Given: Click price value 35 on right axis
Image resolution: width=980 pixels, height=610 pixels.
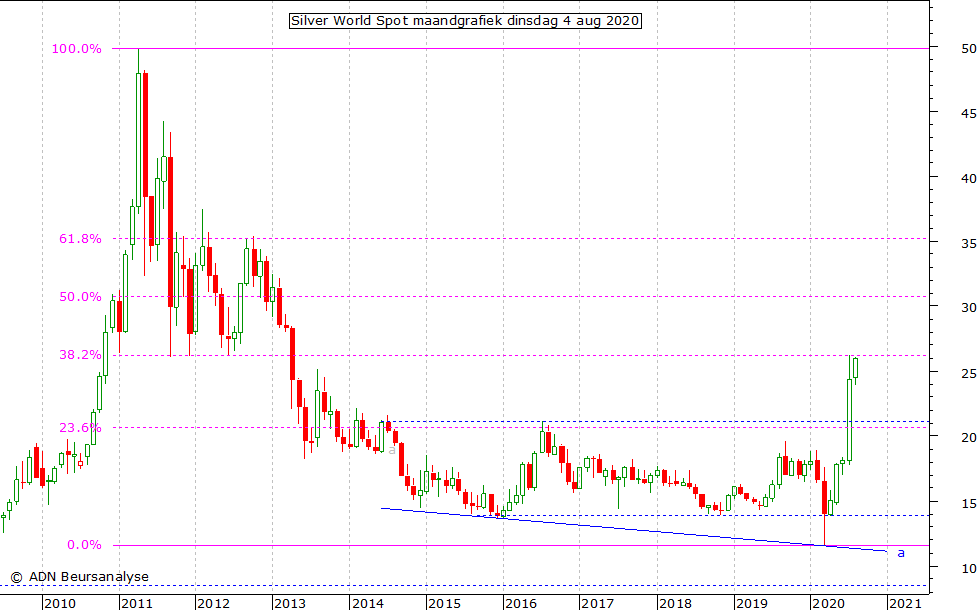Looking at the screenshot, I should coord(969,244).
